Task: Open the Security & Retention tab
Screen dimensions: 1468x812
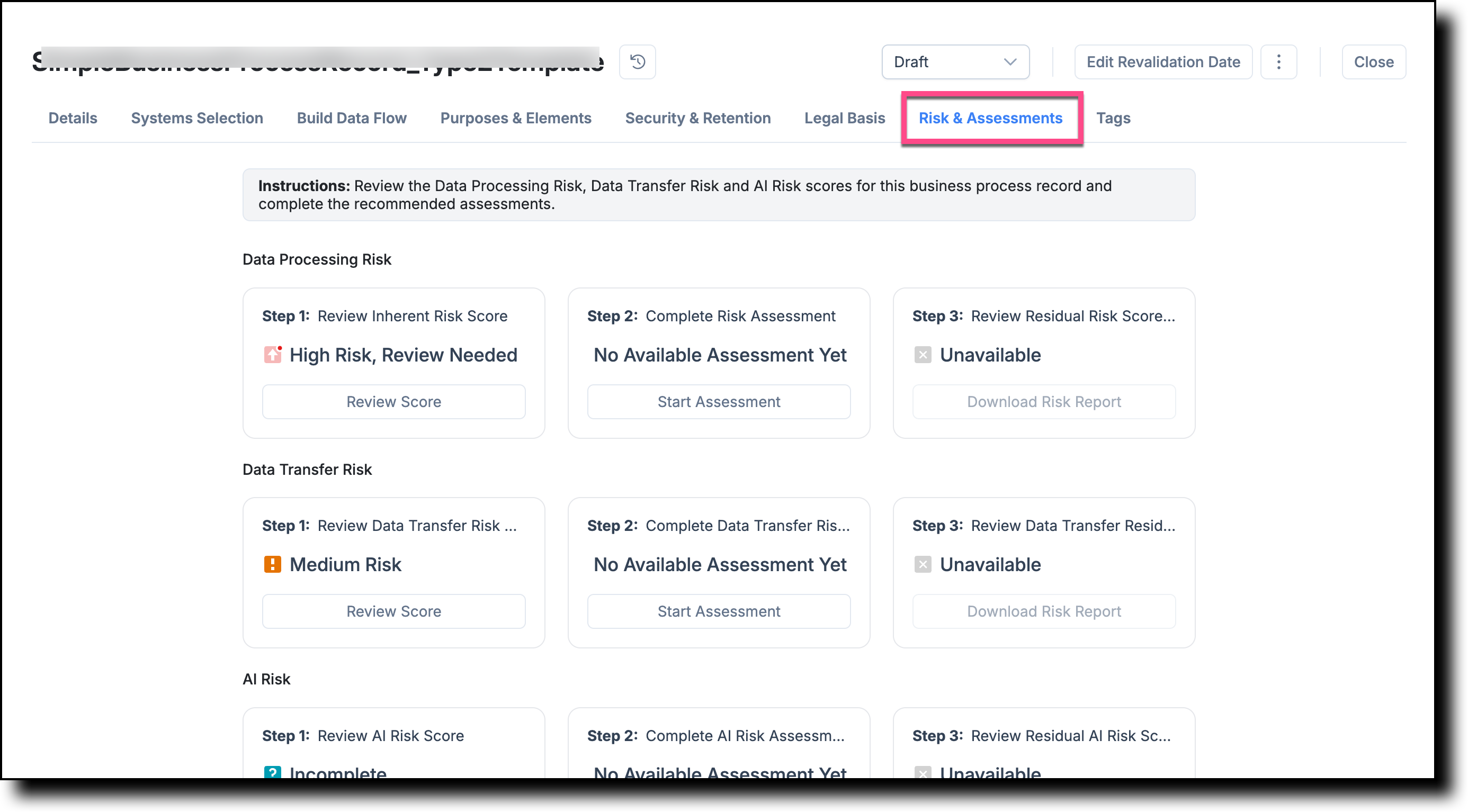Action: coord(697,118)
